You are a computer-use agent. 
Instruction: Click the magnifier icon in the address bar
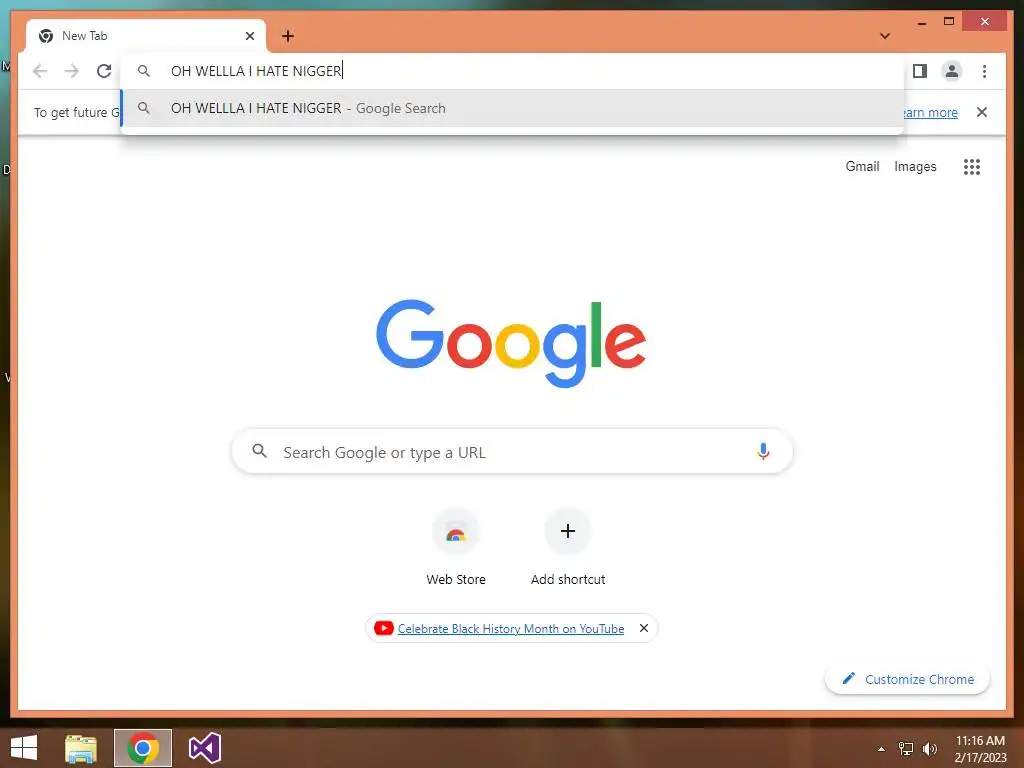(144, 71)
